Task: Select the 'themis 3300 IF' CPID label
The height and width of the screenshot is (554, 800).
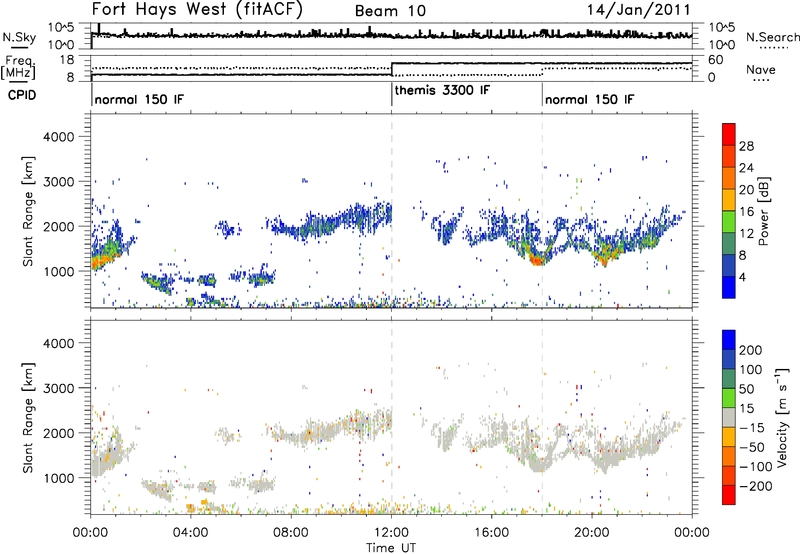Action: point(442,90)
